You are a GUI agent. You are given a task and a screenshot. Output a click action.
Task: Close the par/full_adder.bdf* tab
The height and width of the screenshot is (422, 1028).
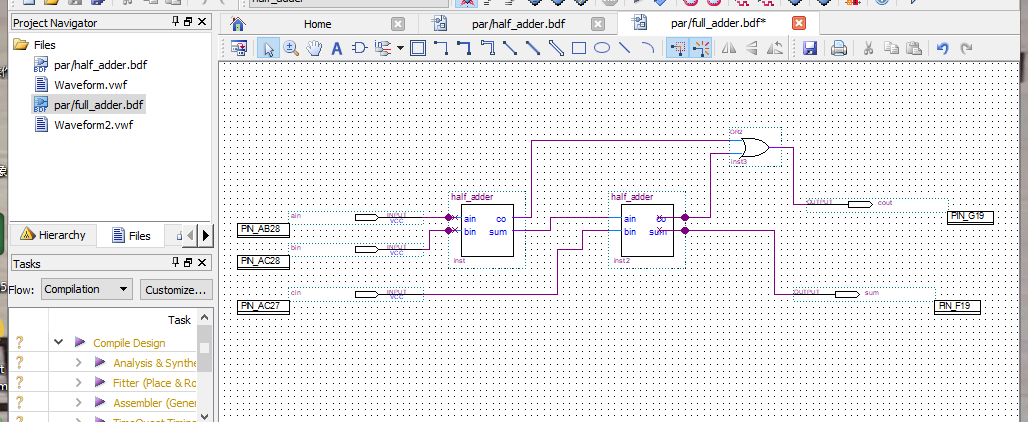click(799, 24)
